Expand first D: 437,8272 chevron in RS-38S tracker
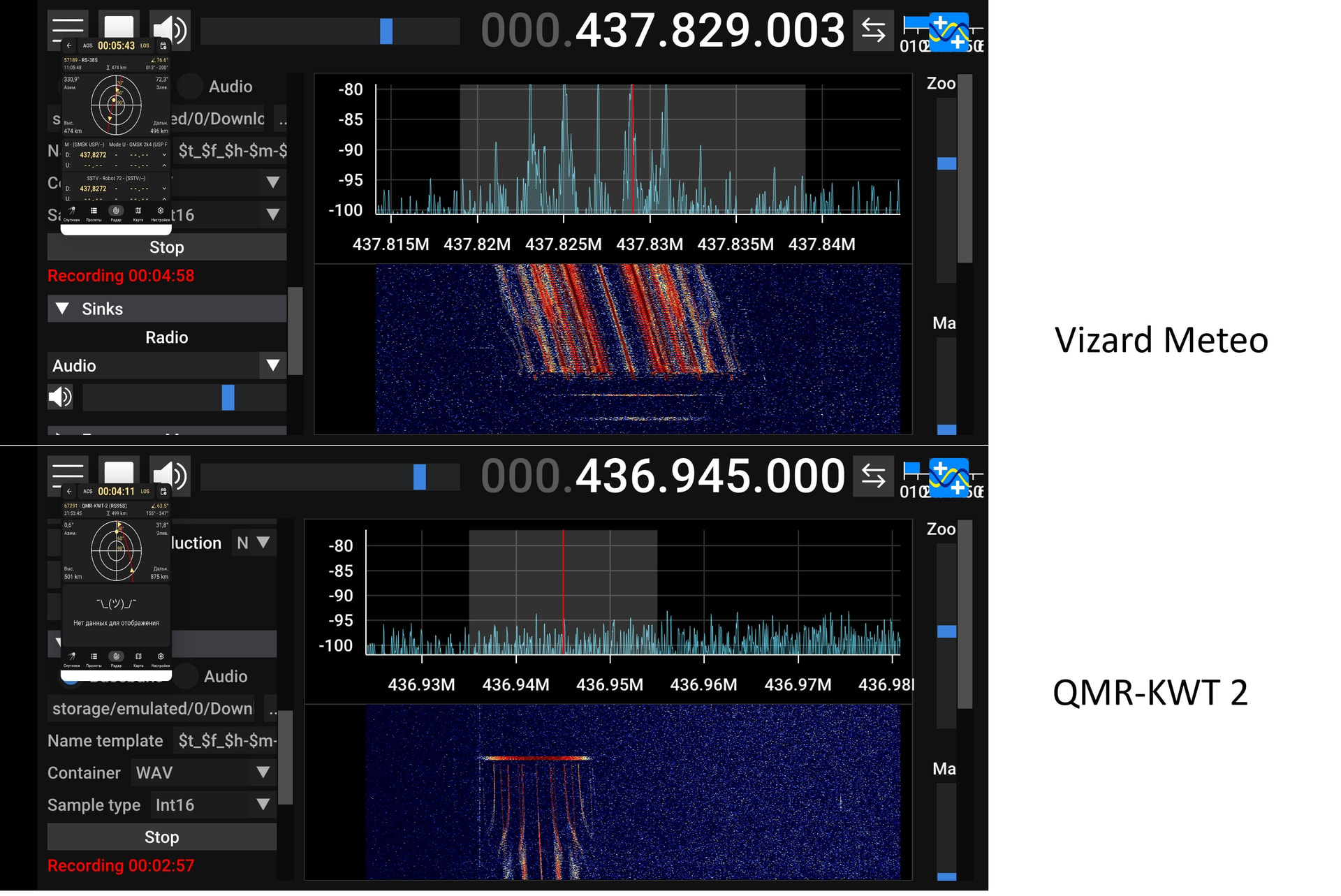Viewport: 1341px width, 896px height. click(164, 155)
